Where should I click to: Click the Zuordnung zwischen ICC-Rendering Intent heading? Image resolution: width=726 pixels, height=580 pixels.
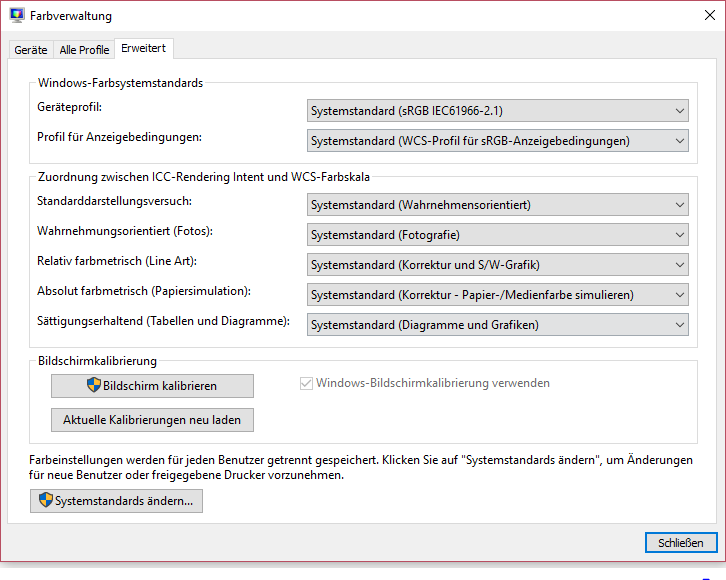coord(204,177)
